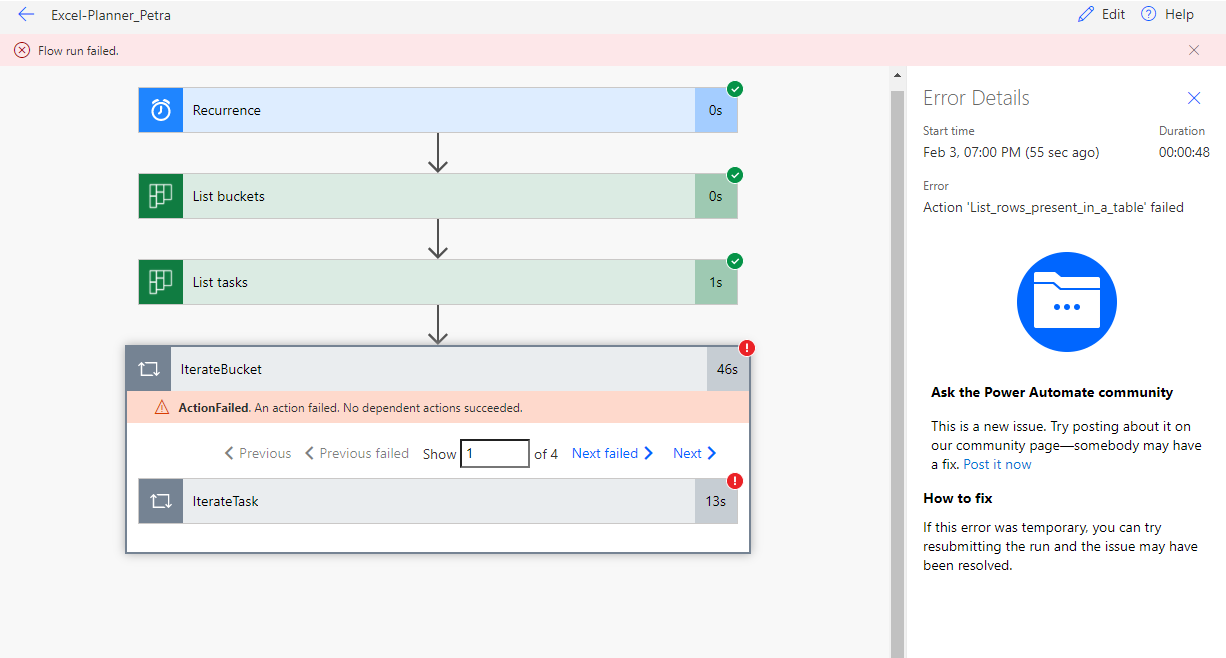Click the 13s duration on IterateTask

click(x=716, y=501)
